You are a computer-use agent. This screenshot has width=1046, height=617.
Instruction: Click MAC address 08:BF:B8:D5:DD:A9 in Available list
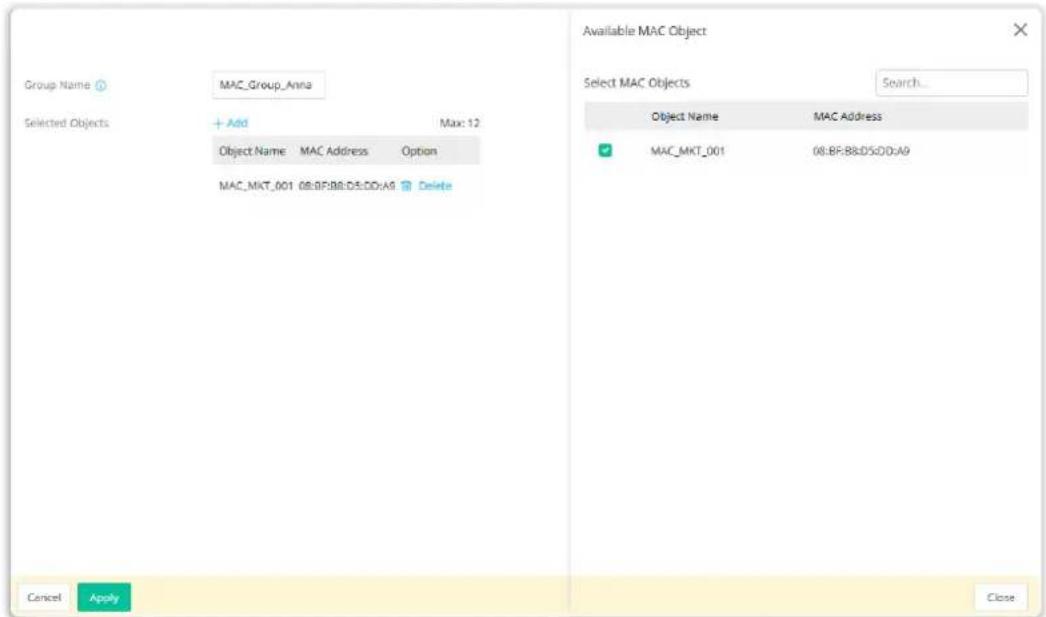pyautogui.click(x=861, y=151)
